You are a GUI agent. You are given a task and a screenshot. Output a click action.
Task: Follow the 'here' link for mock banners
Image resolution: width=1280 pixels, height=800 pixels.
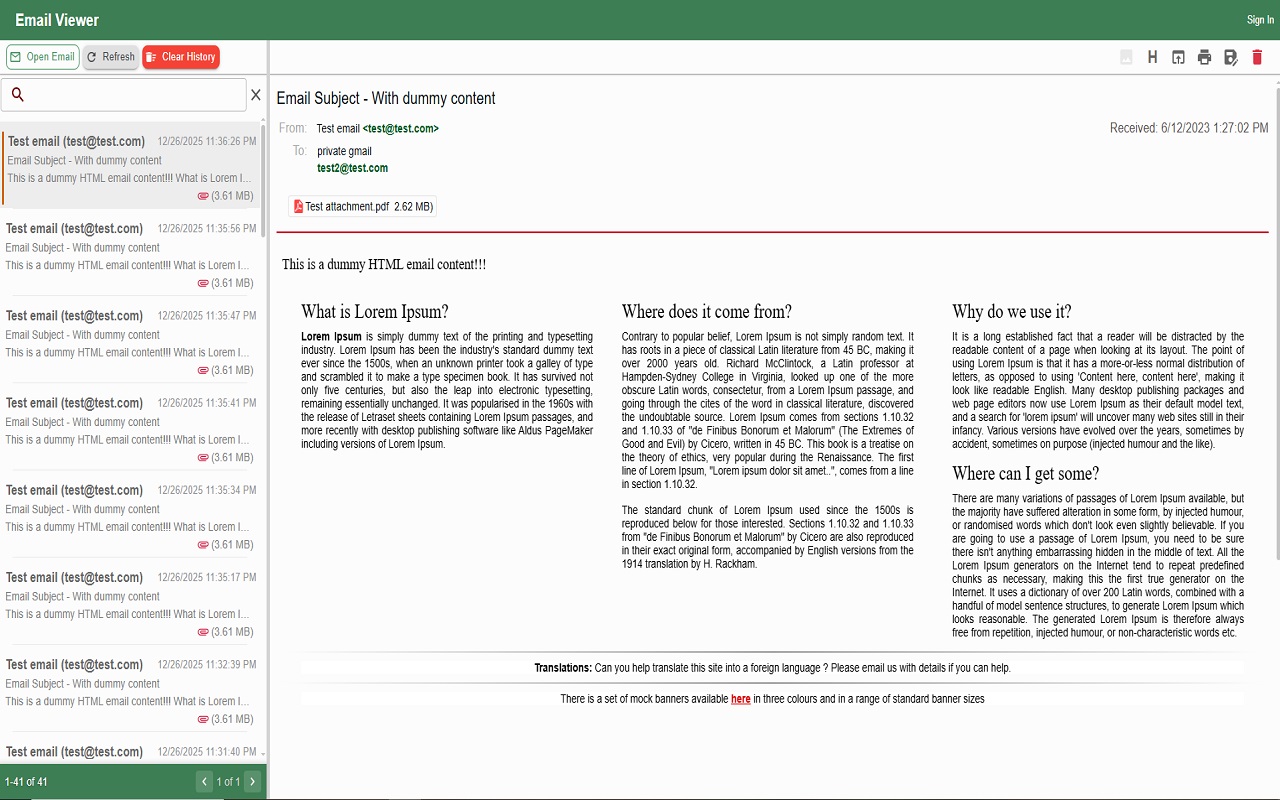(x=740, y=699)
